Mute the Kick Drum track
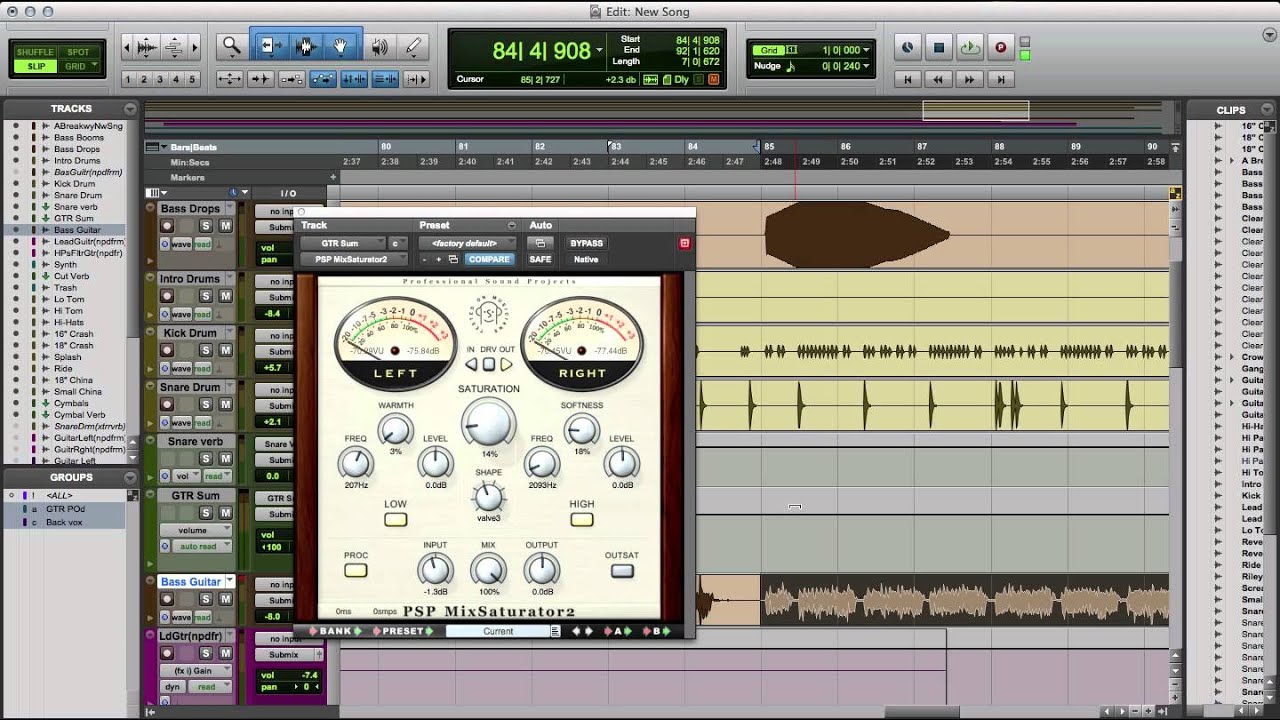 point(226,351)
